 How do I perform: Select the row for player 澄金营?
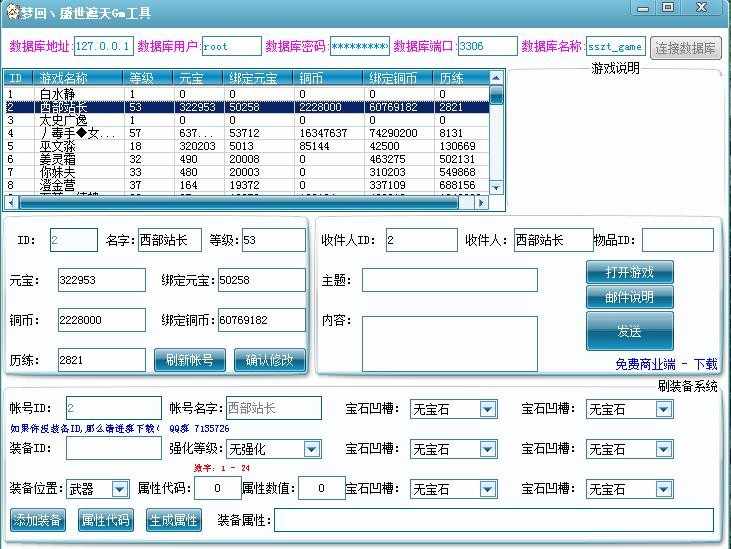point(247,185)
